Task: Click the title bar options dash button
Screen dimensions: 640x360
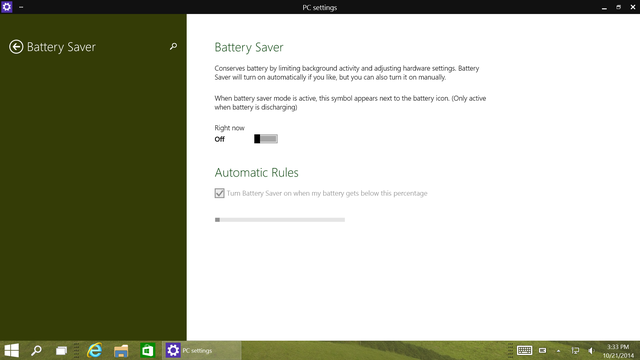Action: pos(21,7)
